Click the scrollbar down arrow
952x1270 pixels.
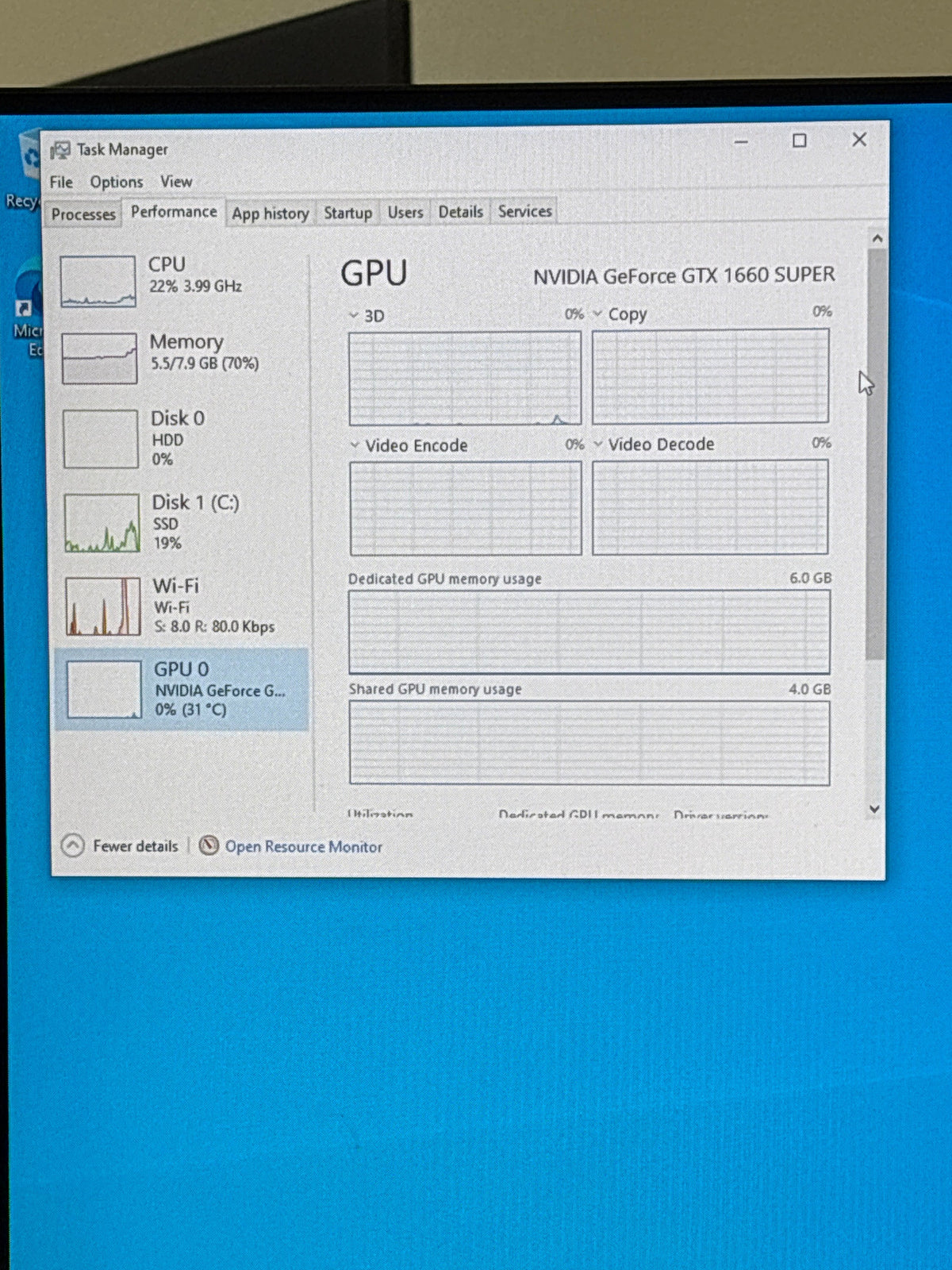click(874, 809)
